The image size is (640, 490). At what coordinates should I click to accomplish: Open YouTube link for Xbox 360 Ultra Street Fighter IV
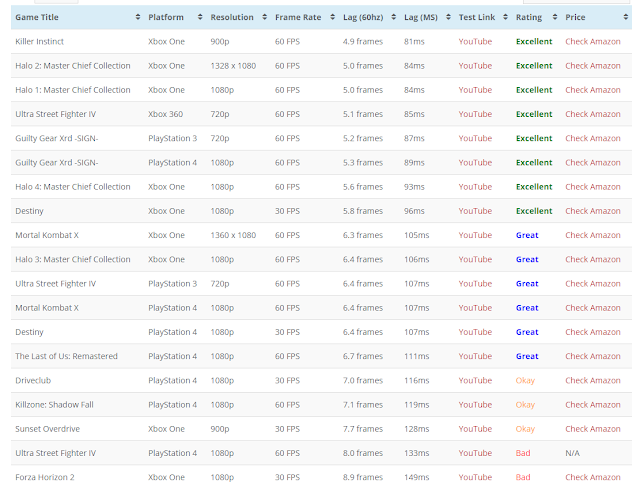click(x=475, y=114)
